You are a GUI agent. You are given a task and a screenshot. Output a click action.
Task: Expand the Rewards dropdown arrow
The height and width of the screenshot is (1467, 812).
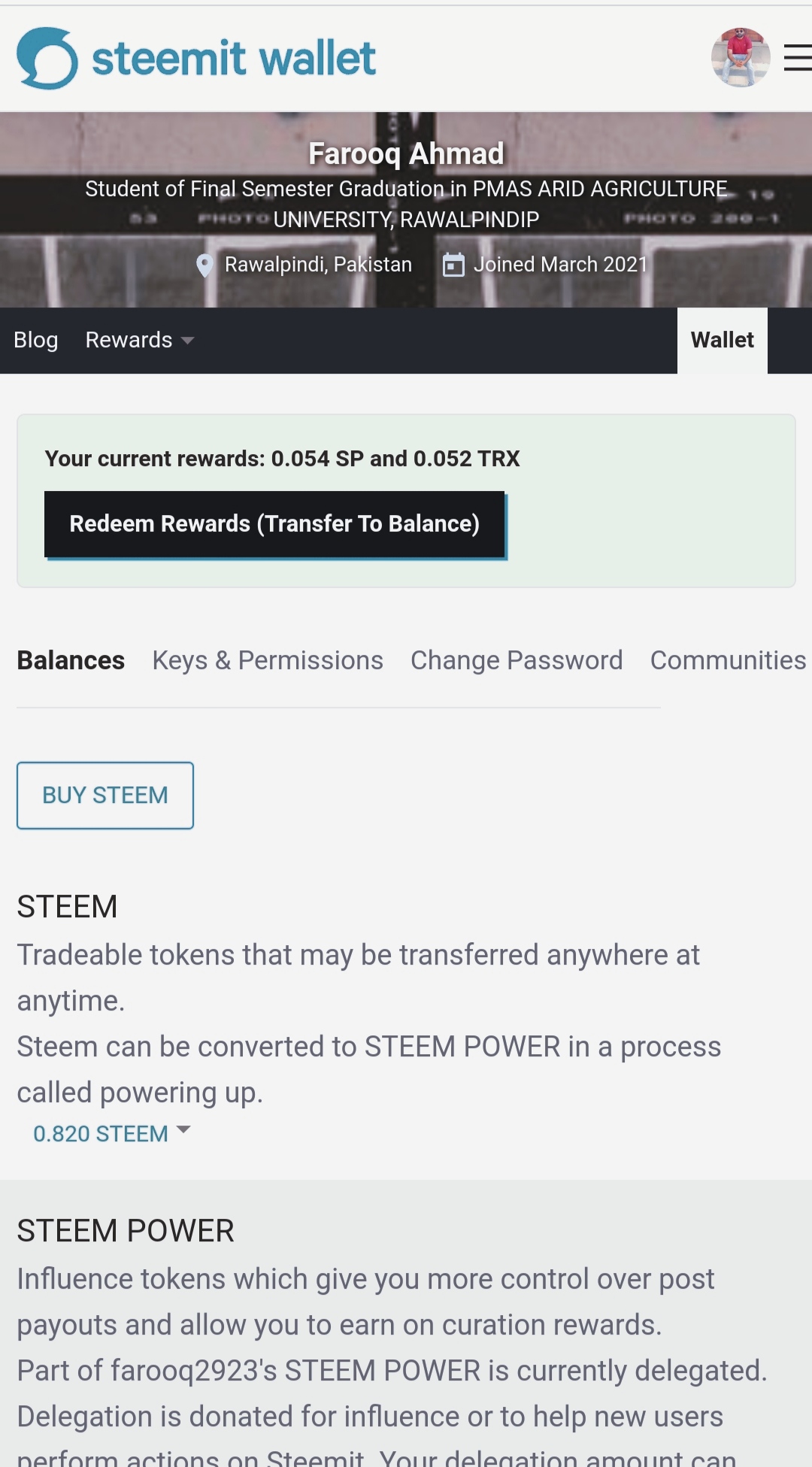click(x=188, y=341)
